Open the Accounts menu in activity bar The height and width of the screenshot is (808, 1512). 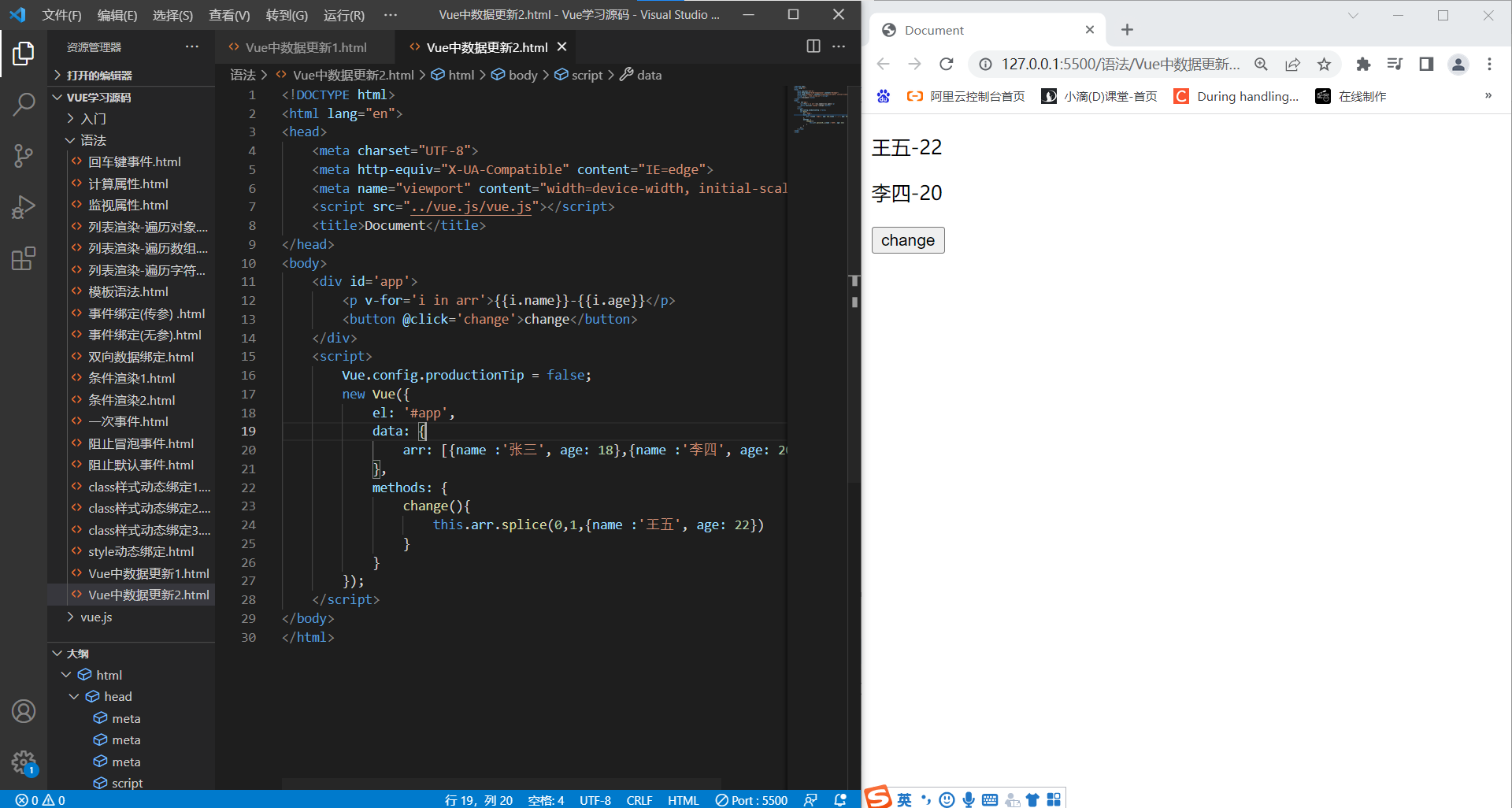(24, 711)
